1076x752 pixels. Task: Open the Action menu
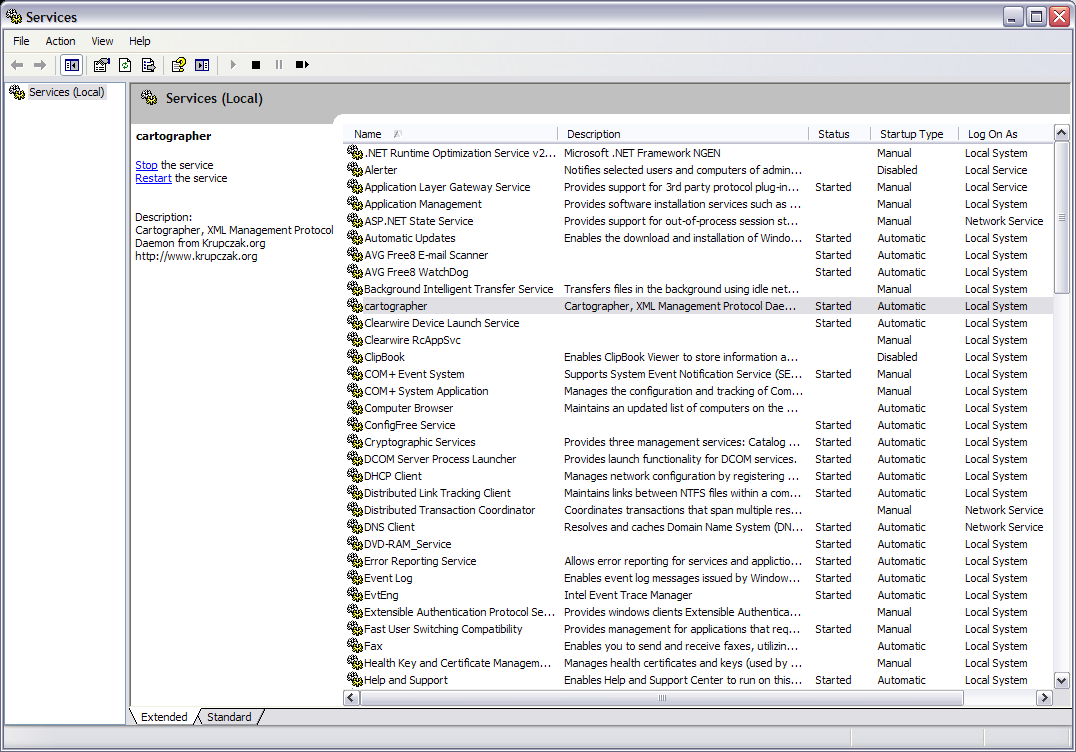[60, 41]
